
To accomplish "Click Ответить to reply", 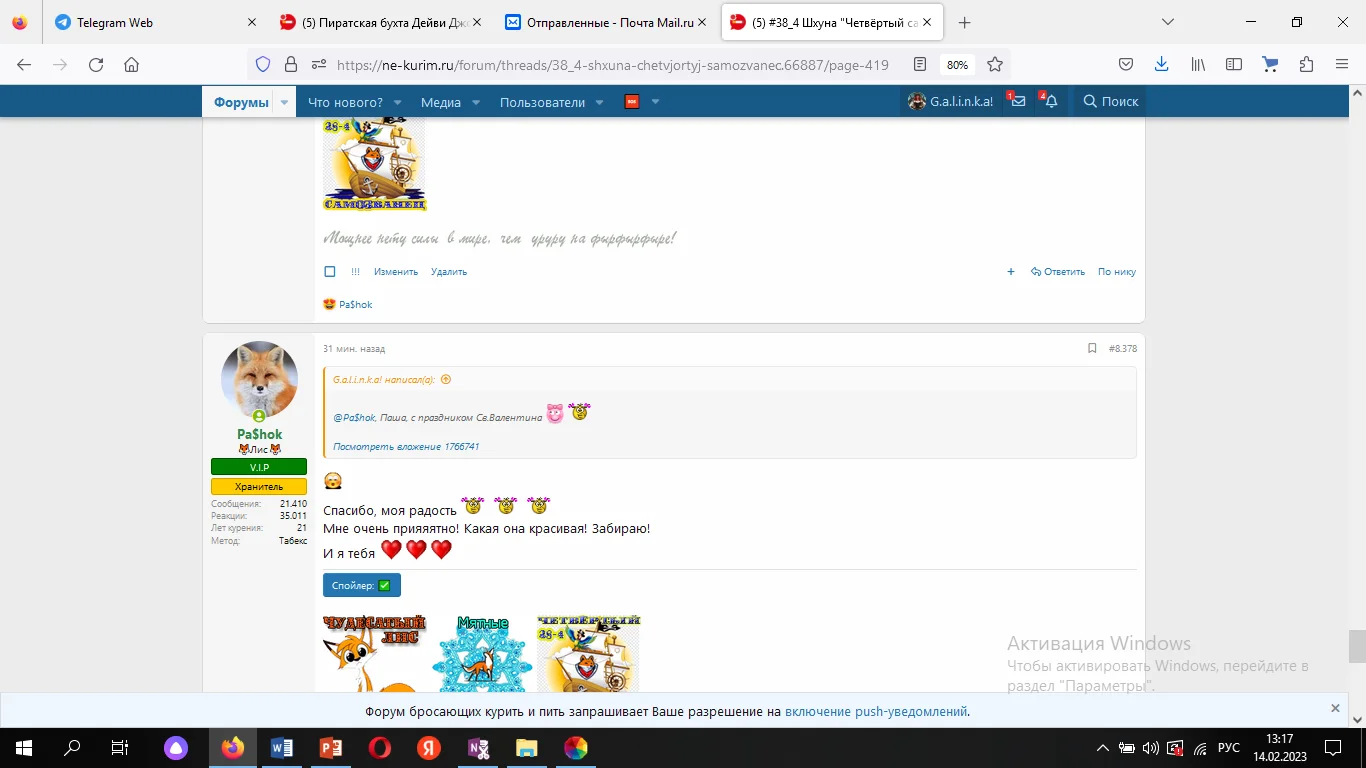I will pos(1058,272).
